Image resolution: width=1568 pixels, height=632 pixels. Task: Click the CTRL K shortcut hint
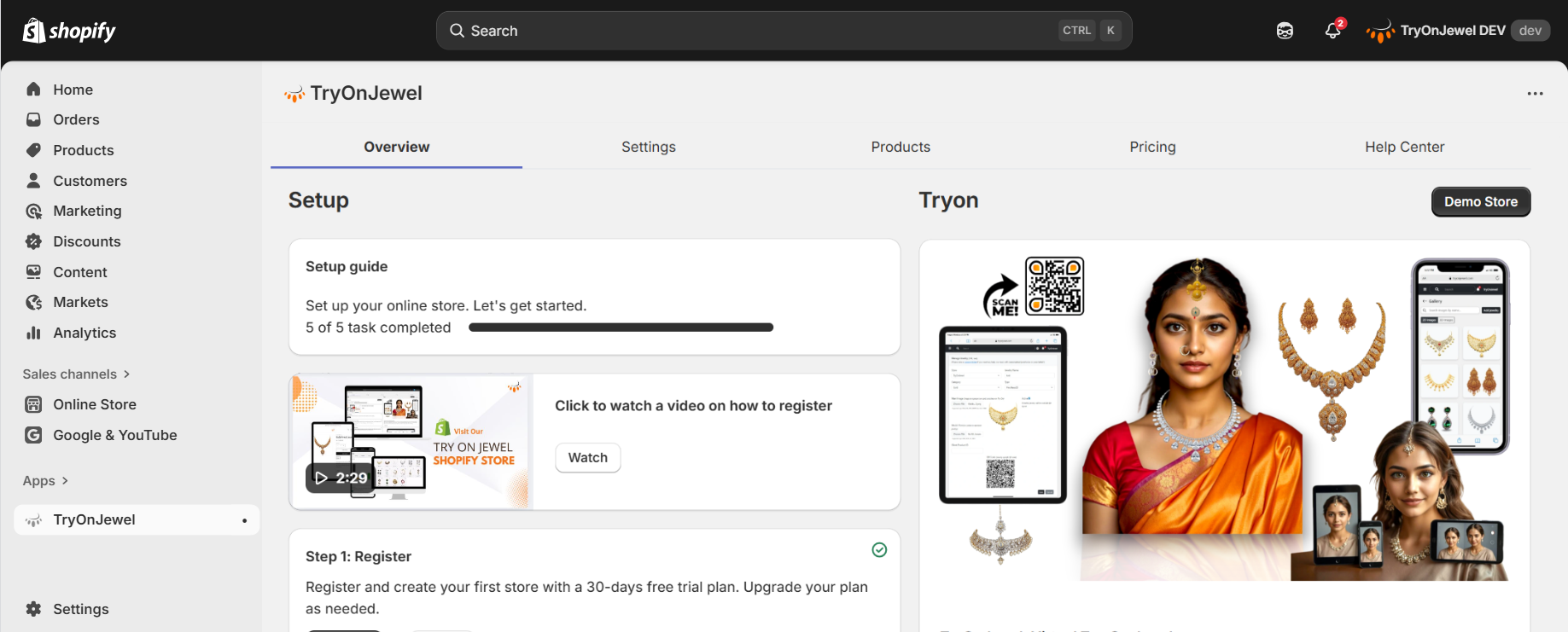tap(1090, 31)
